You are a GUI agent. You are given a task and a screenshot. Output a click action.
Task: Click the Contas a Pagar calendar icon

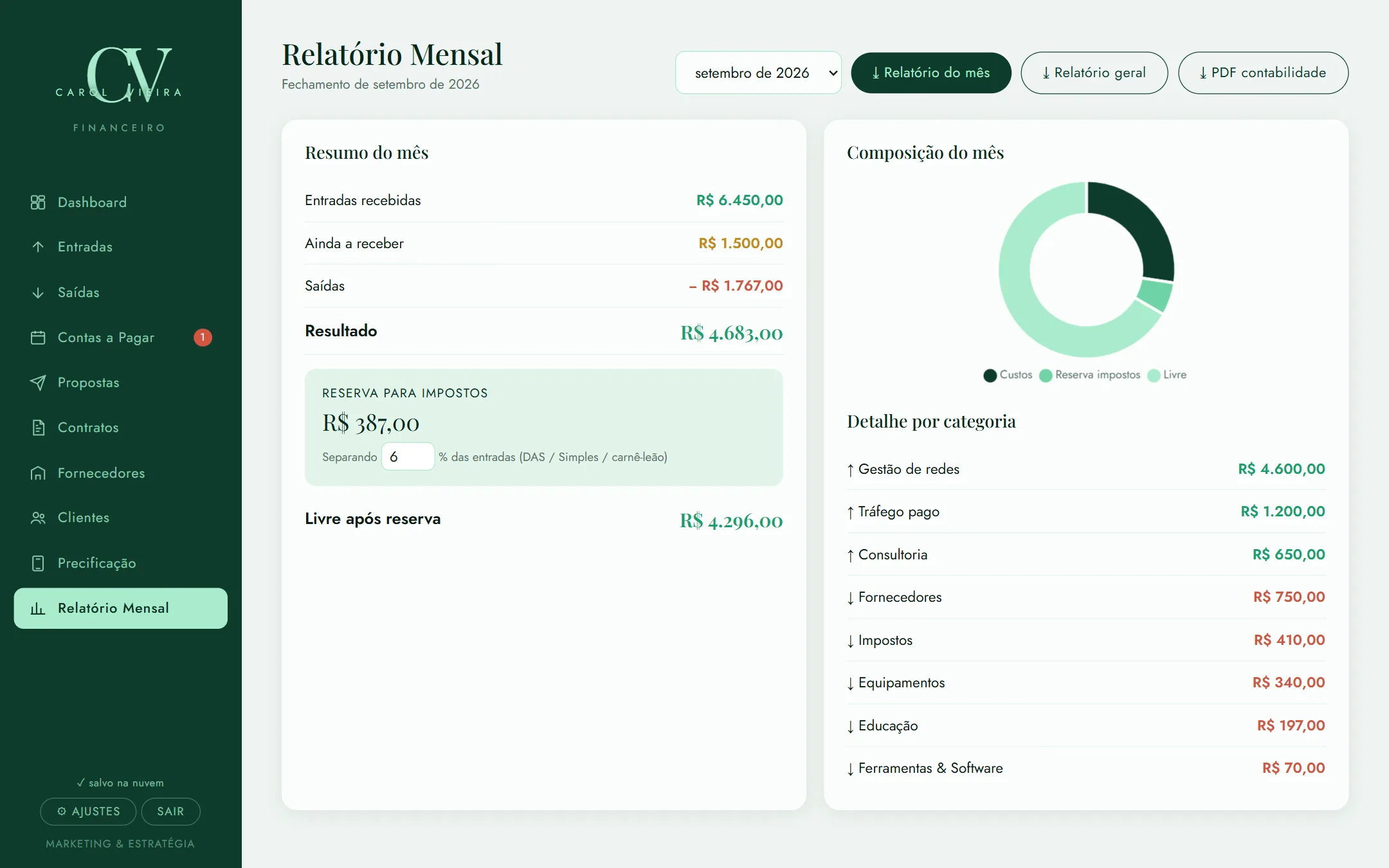(38, 338)
